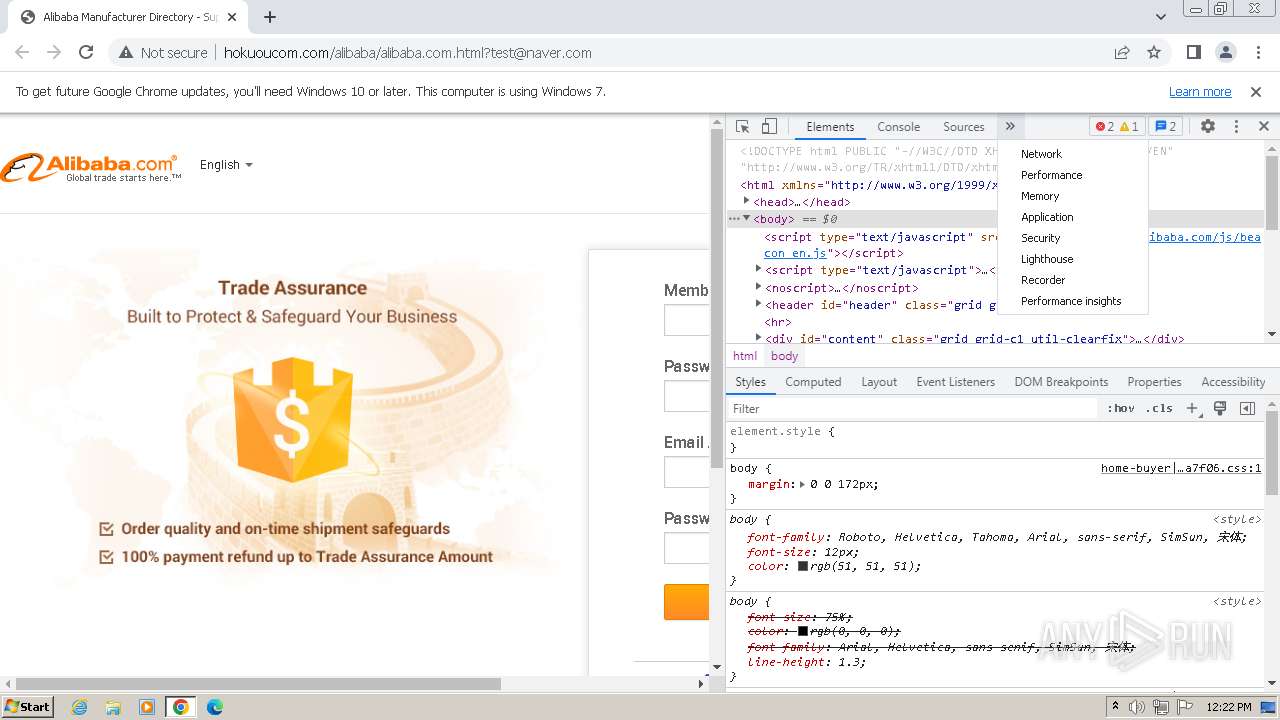Go back to previous page

pos(22,53)
